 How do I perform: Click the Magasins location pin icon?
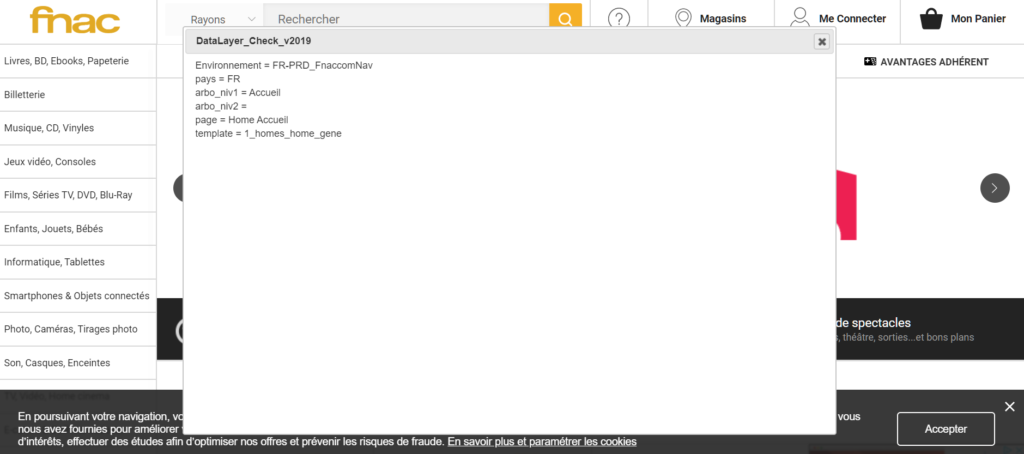point(684,19)
